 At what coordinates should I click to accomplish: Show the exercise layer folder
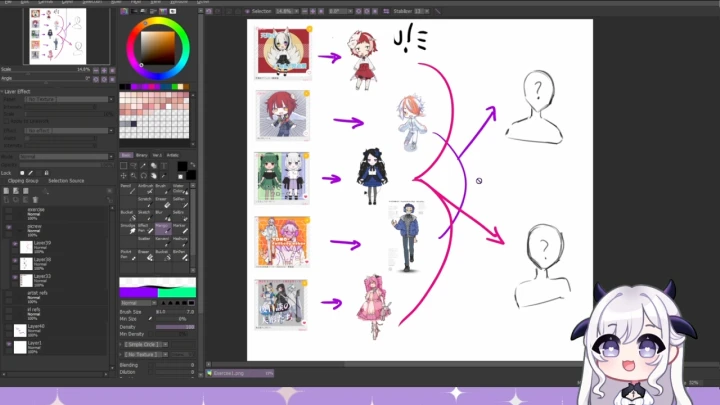[9, 210]
